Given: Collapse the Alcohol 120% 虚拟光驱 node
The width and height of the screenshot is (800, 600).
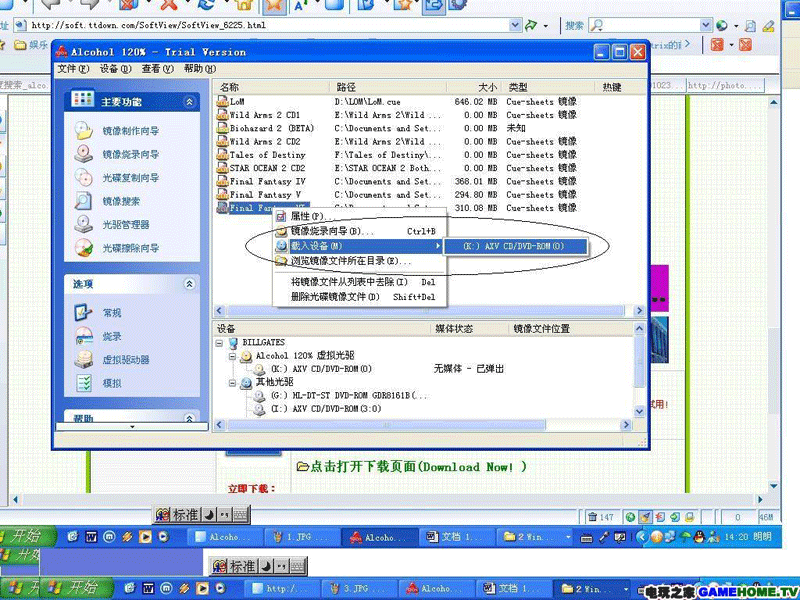Looking at the screenshot, I should click(232, 356).
